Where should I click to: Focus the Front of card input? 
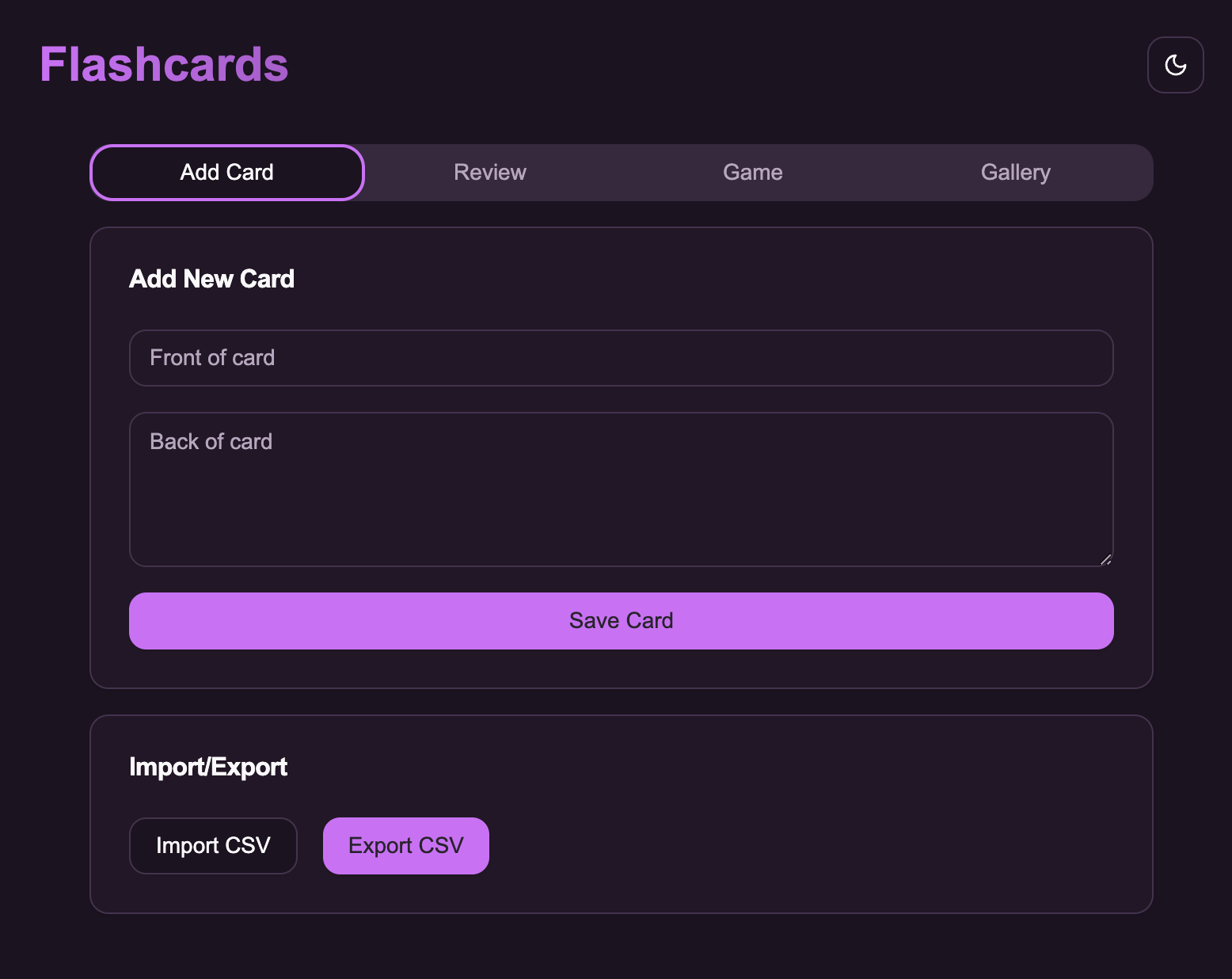coord(621,358)
